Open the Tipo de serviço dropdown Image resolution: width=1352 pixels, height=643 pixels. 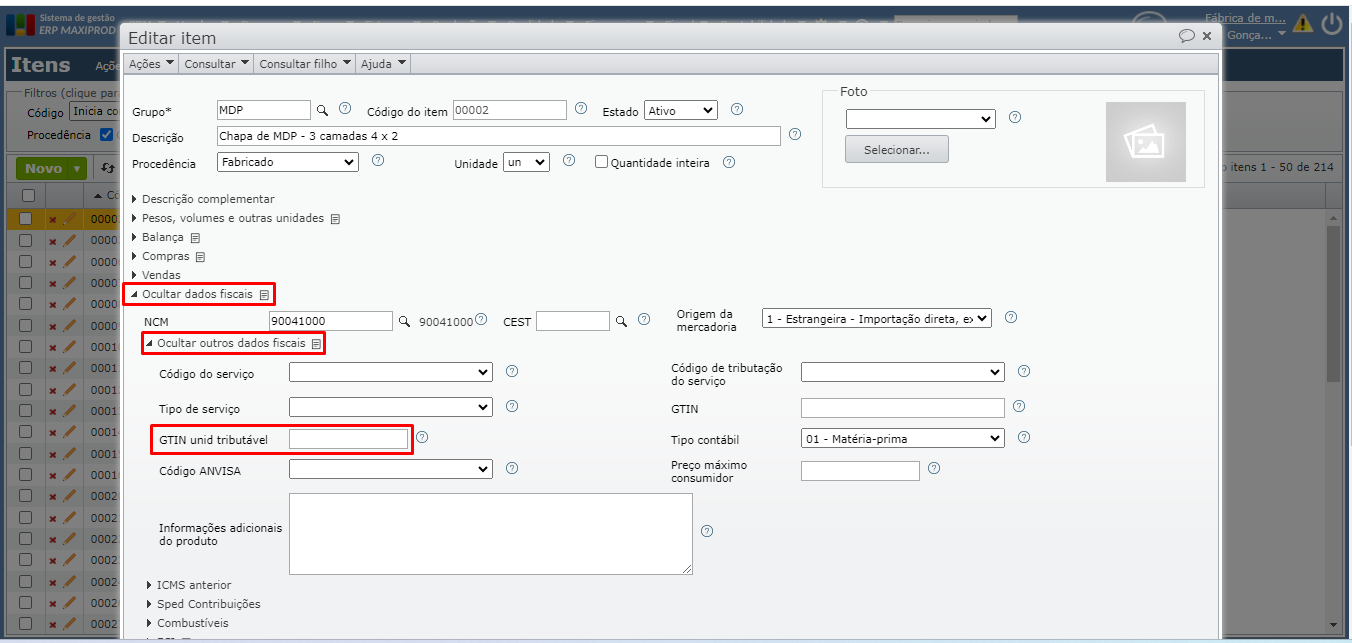pyautogui.click(x=391, y=407)
